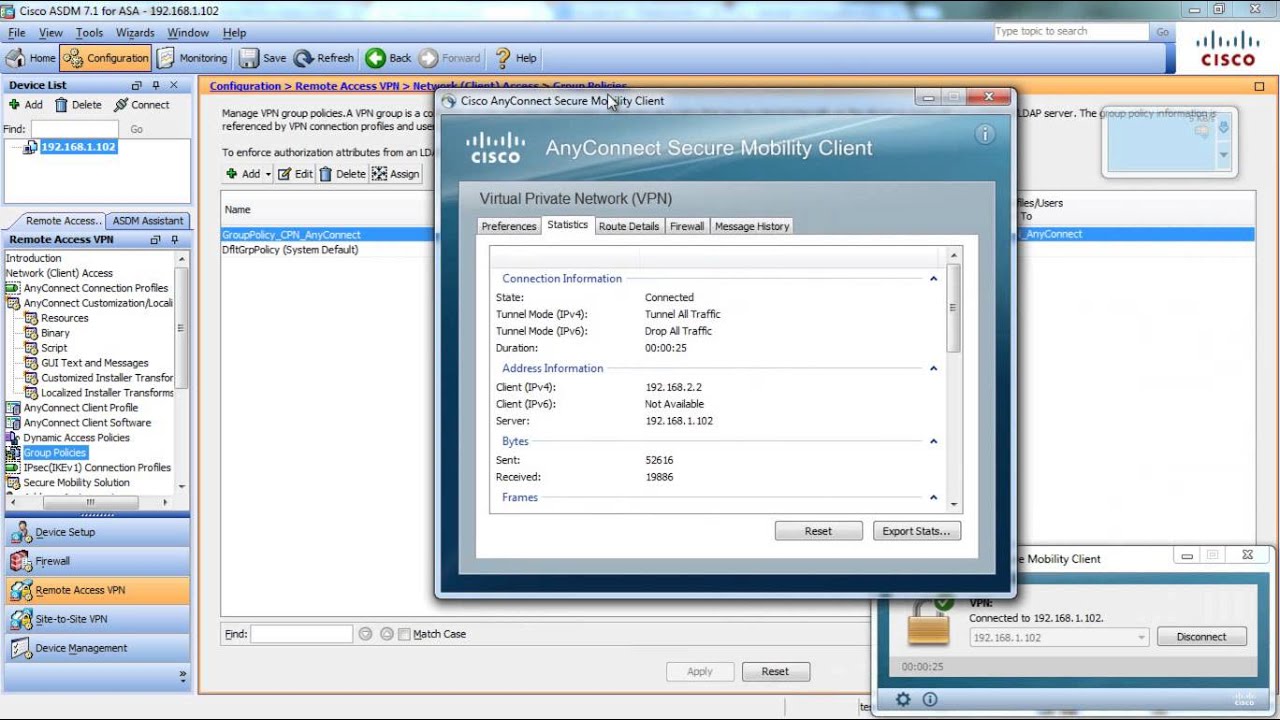
Task: Select the Script tree item
Action: click(46, 348)
